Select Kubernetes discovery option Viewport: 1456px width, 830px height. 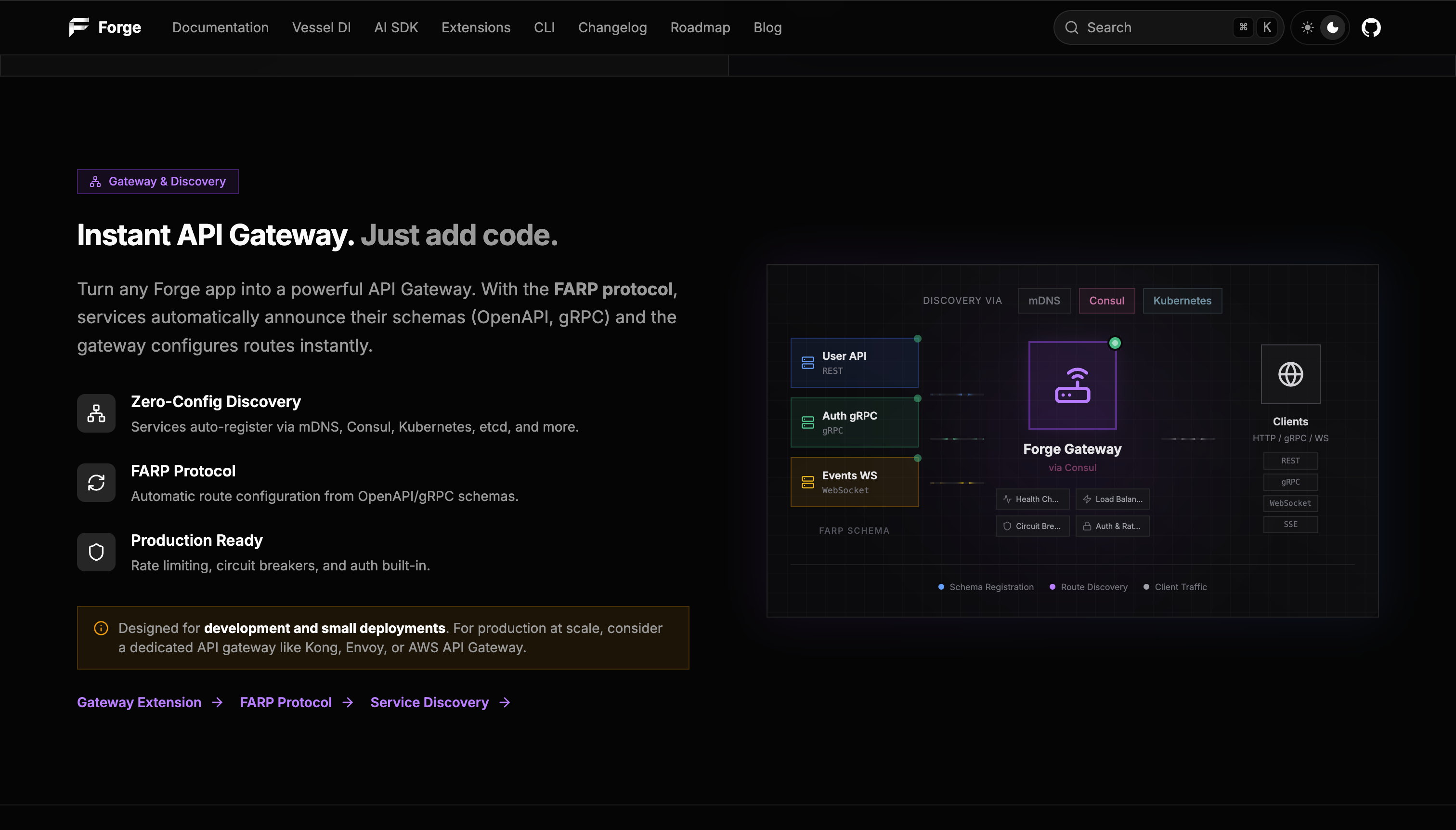[x=1182, y=301]
